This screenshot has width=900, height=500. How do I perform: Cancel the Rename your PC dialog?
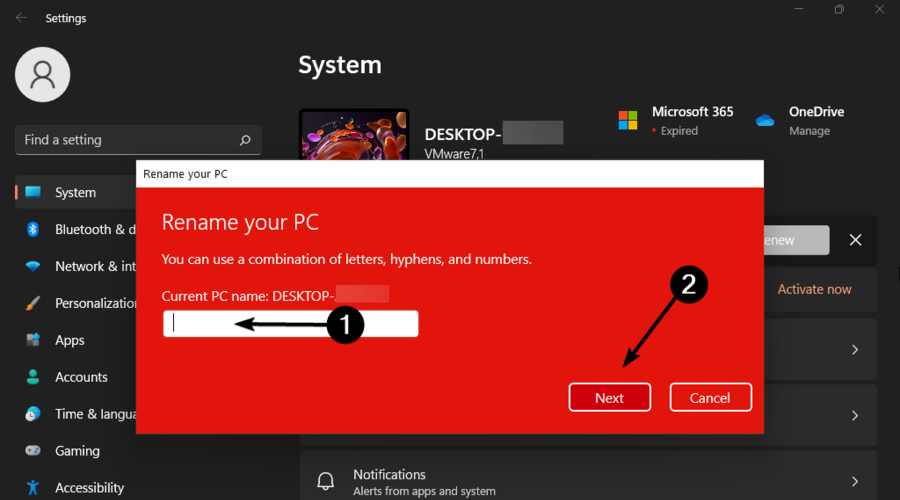710,397
